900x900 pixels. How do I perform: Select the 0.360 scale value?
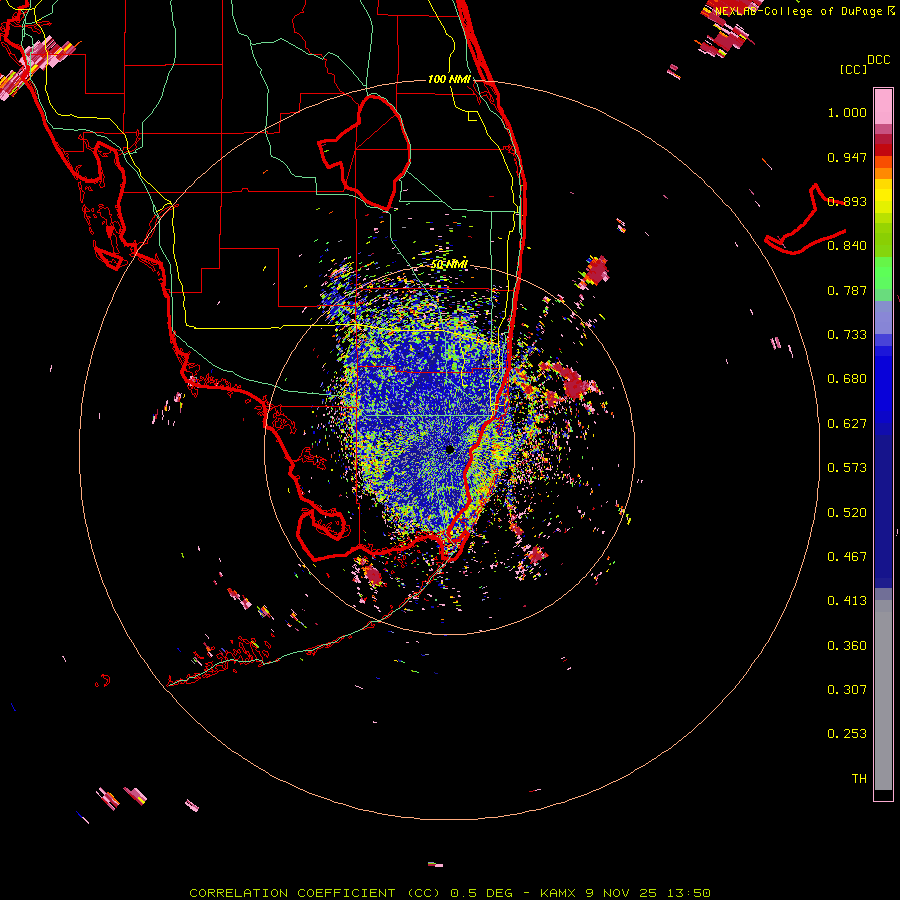tap(847, 646)
